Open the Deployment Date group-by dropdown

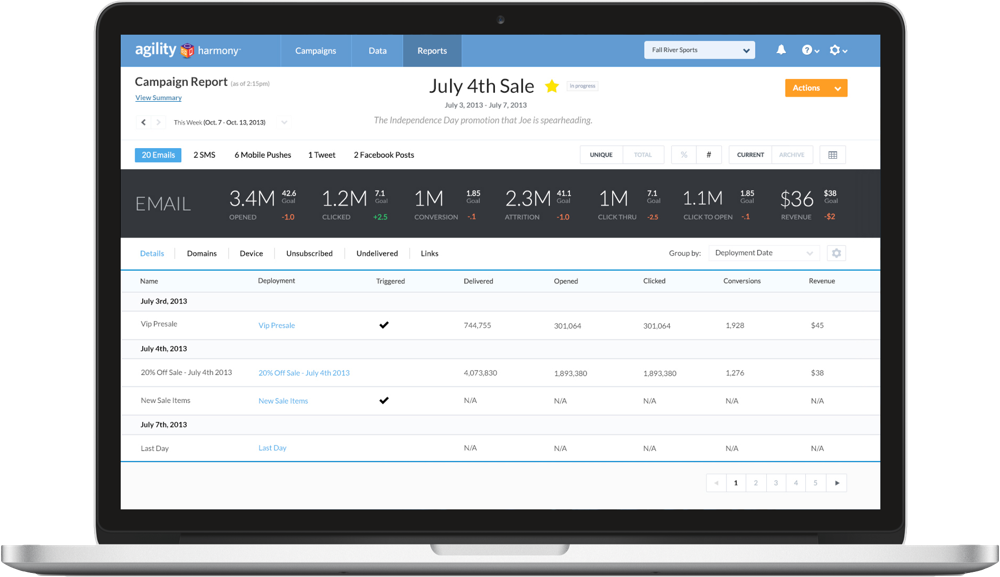point(764,253)
